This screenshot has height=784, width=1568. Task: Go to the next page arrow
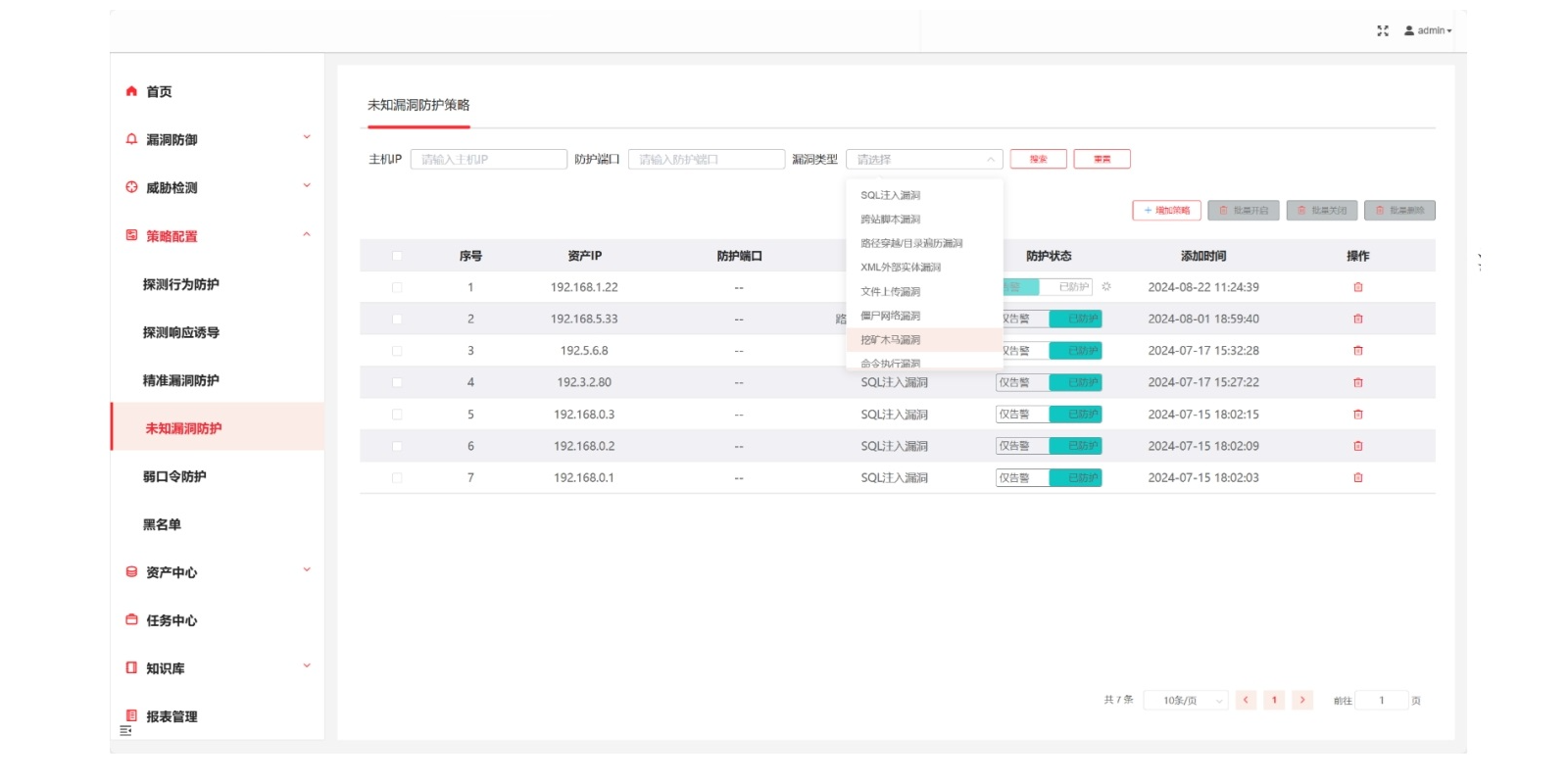(1301, 700)
